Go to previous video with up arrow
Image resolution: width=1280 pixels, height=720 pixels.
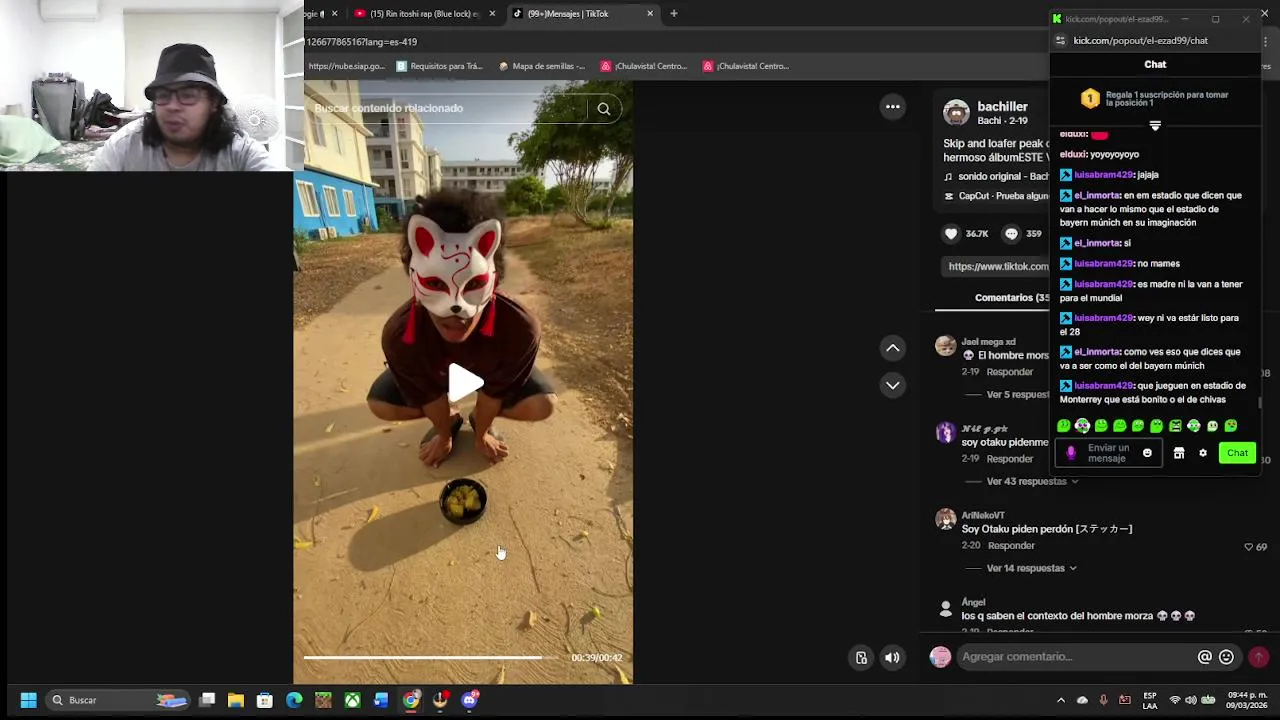(893, 348)
